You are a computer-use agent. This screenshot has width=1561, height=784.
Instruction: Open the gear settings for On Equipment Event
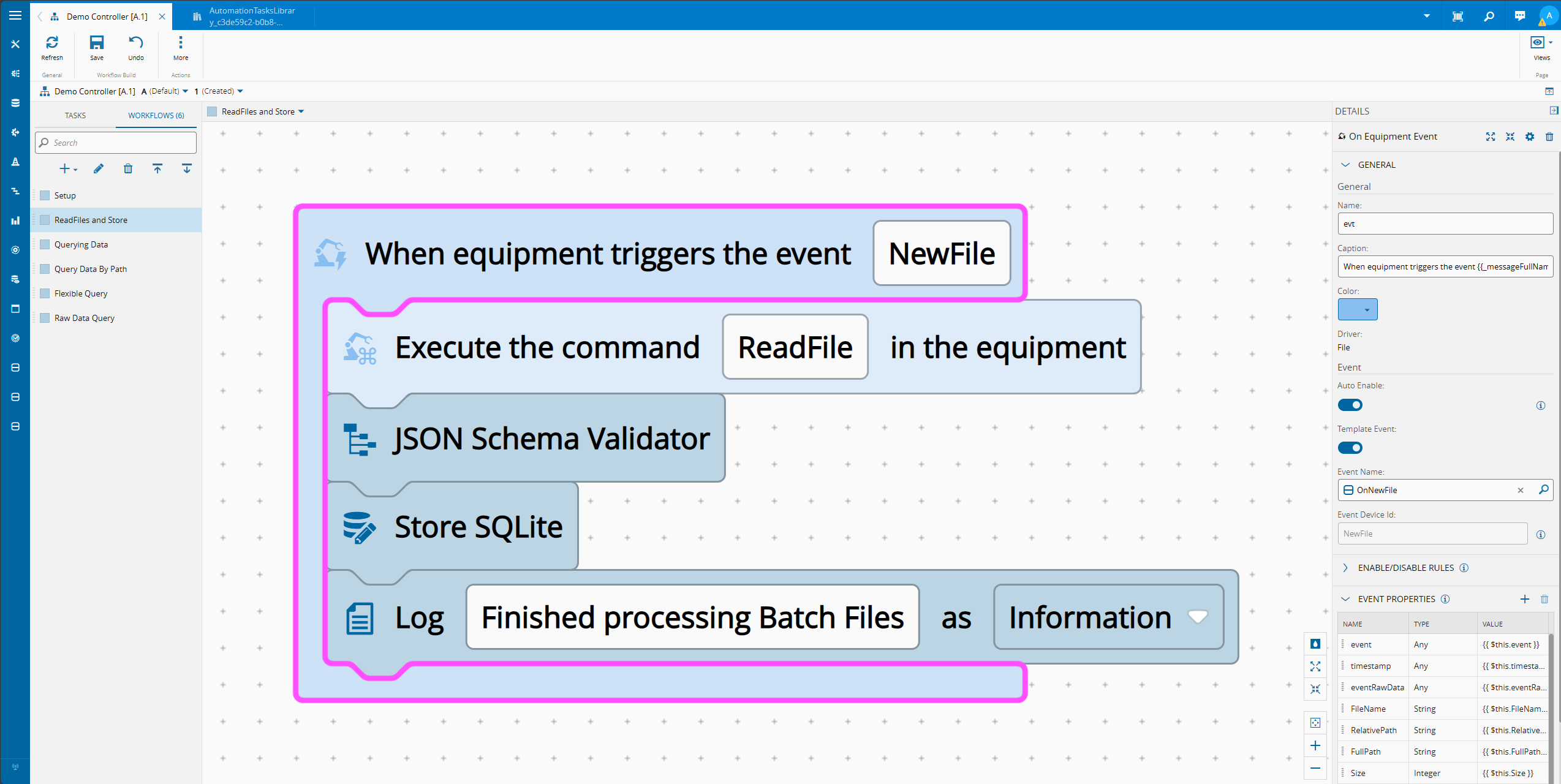[1530, 137]
